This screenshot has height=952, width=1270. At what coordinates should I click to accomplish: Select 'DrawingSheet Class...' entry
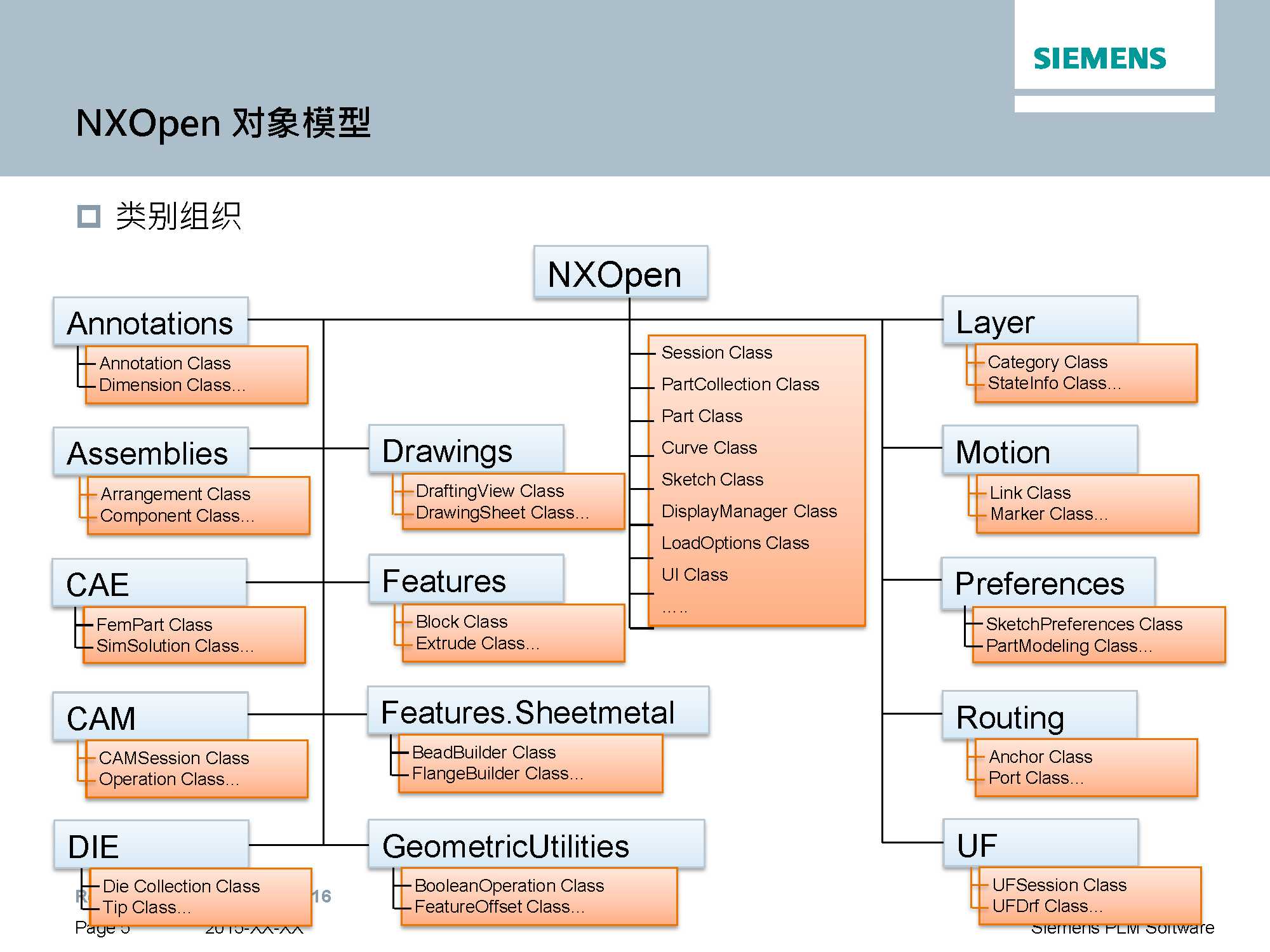click(502, 512)
